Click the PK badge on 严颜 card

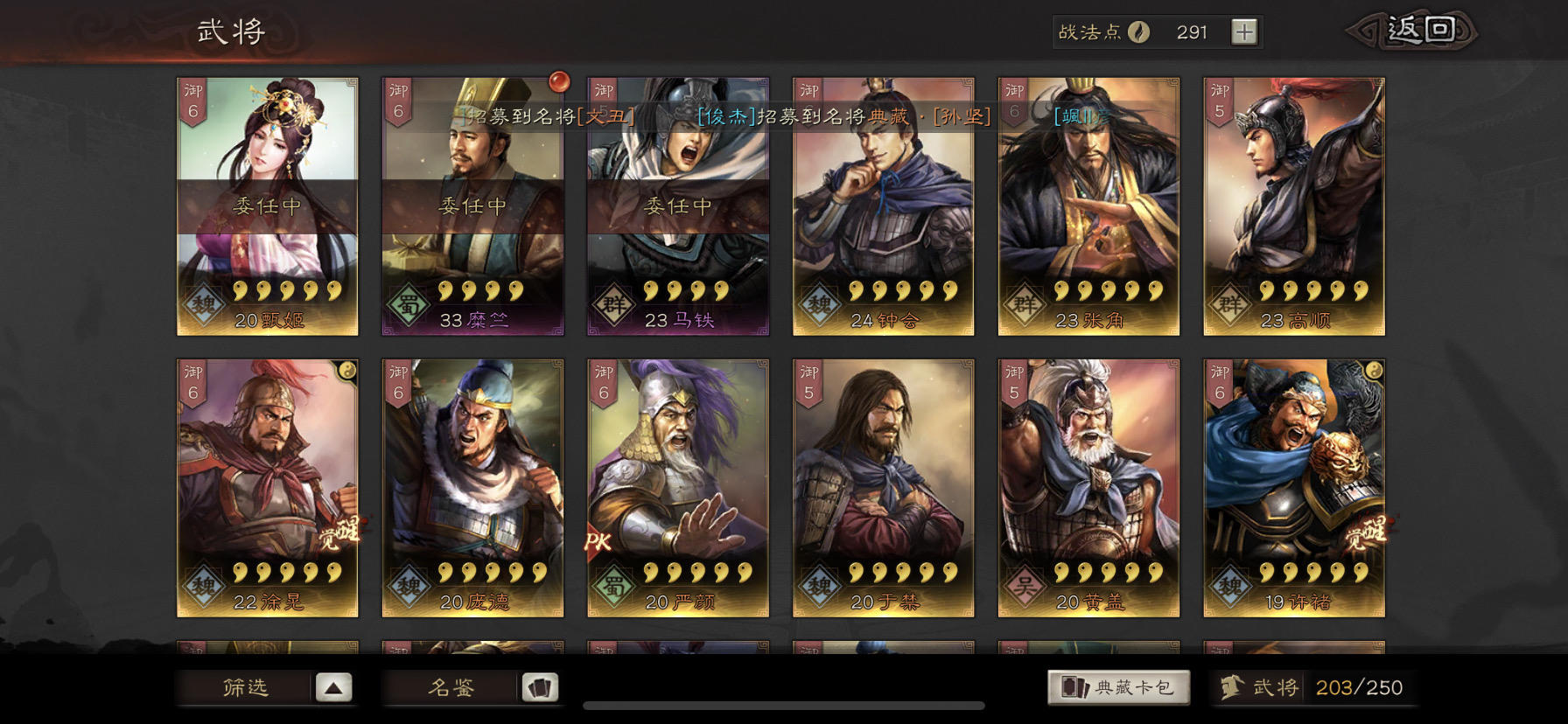[x=598, y=542]
